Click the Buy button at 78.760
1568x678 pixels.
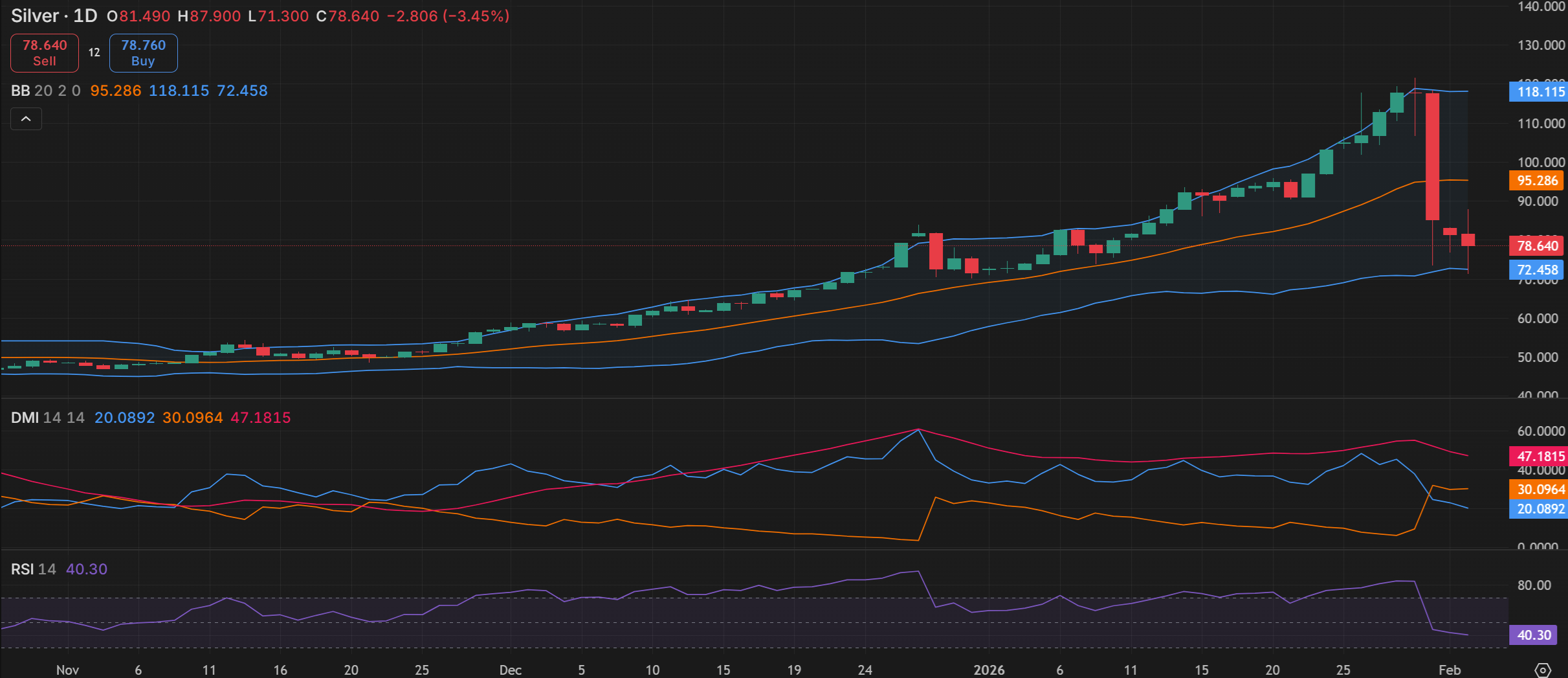point(143,53)
